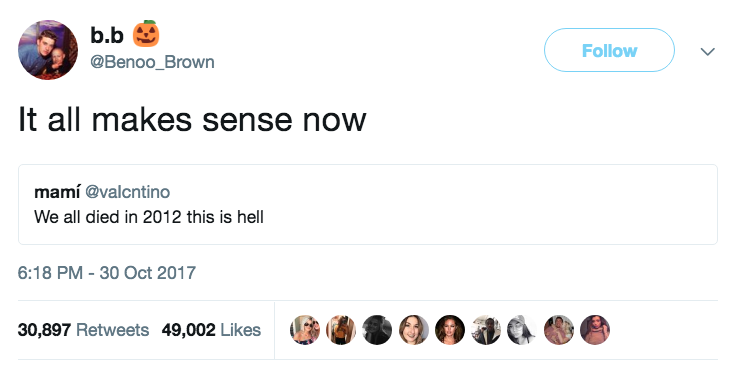Click the @valcntino handle in quoted tweet
The width and height of the screenshot is (734, 368).
tap(127, 192)
